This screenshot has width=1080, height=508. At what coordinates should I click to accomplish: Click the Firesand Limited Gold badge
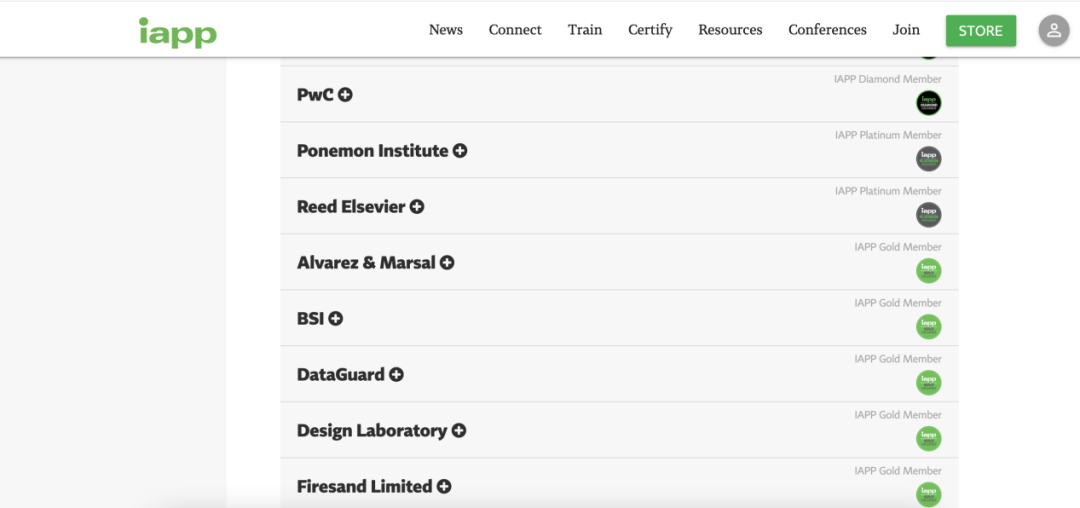928,494
